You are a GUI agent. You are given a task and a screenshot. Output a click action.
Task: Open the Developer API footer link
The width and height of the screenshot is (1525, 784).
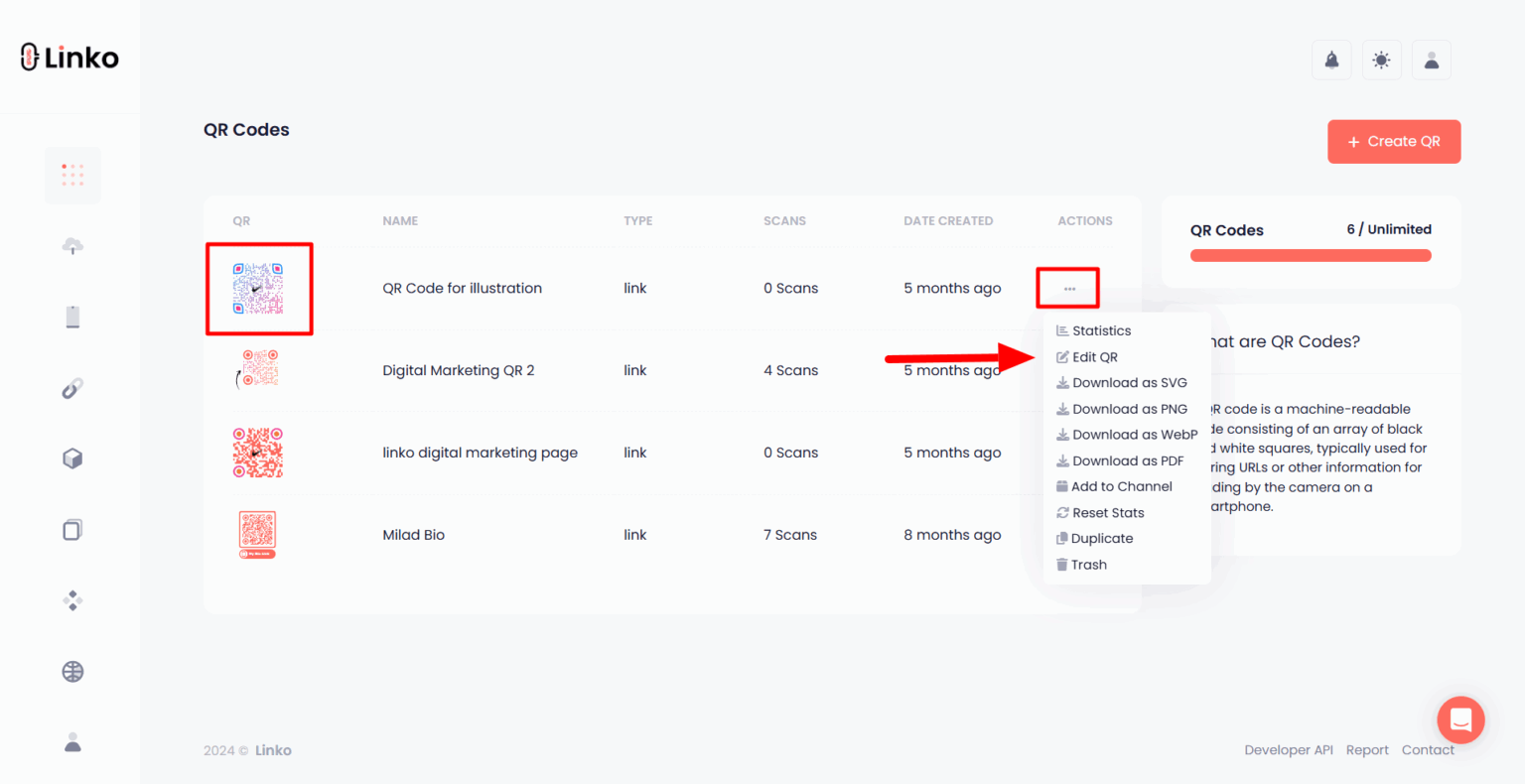tap(1288, 750)
